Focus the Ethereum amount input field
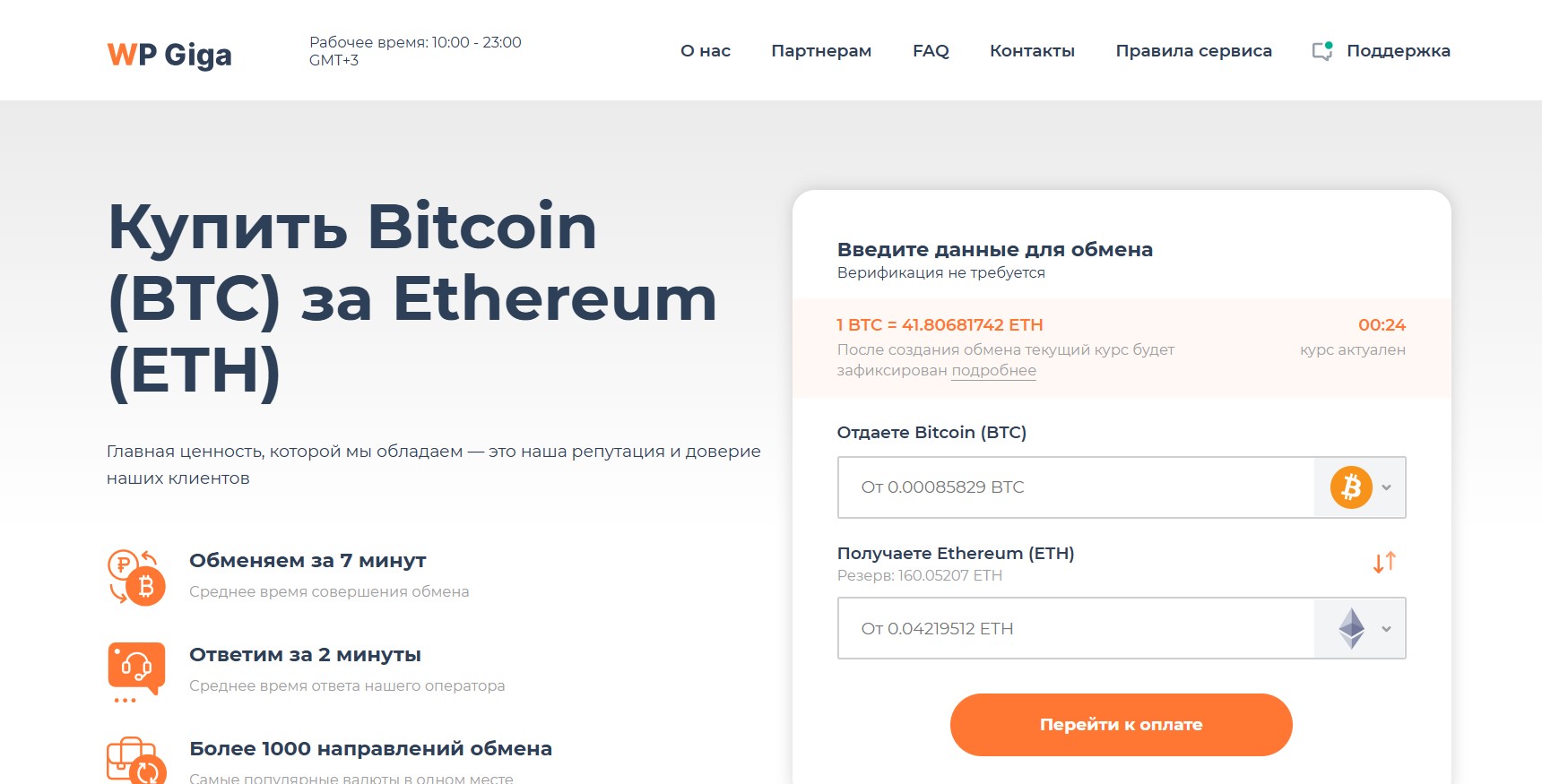This screenshot has width=1542, height=784. (x=1076, y=628)
